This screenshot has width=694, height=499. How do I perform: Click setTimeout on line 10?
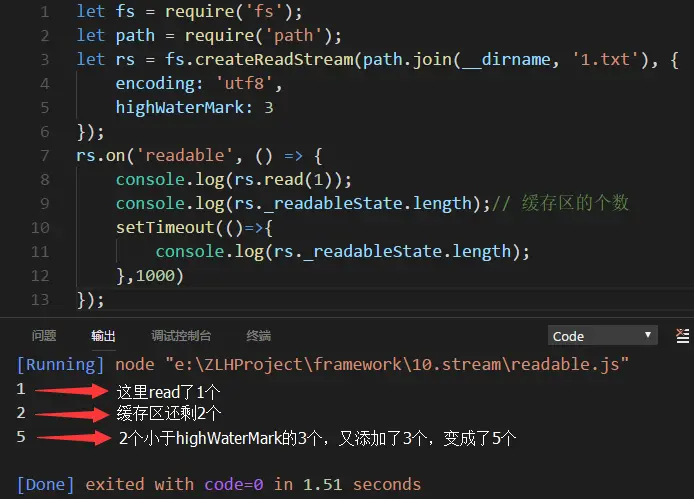pyautogui.click(x=165, y=228)
